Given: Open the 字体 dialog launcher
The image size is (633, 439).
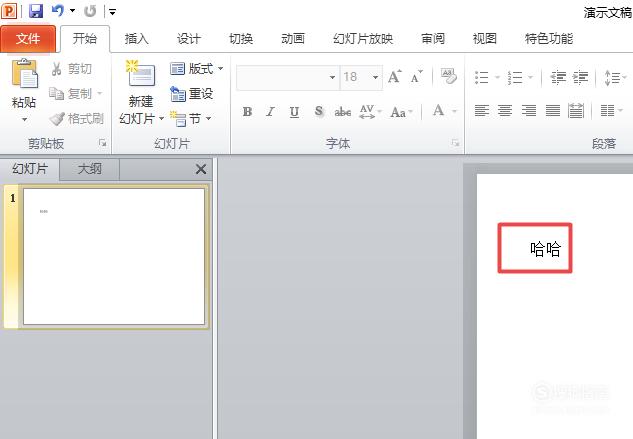Looking at the screenshot, I should [455, 143].
